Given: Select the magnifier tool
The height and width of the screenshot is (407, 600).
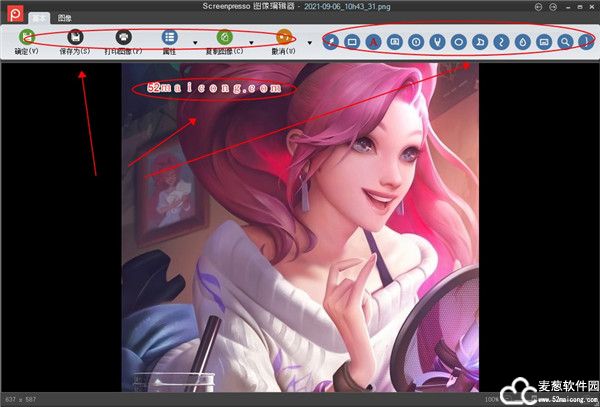Looking at the screenshot, I should 565,42.
